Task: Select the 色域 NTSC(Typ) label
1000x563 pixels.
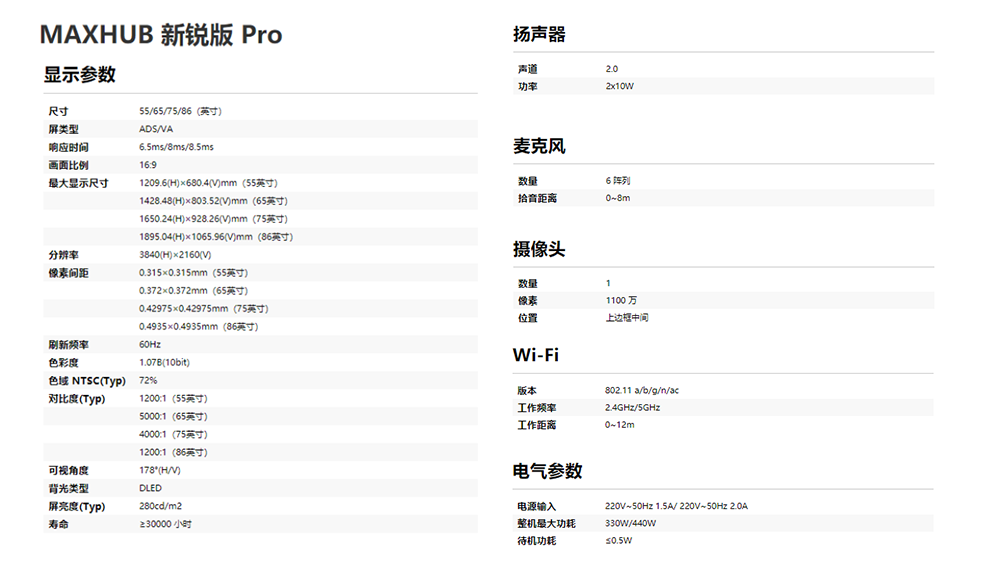Action: 87,381
